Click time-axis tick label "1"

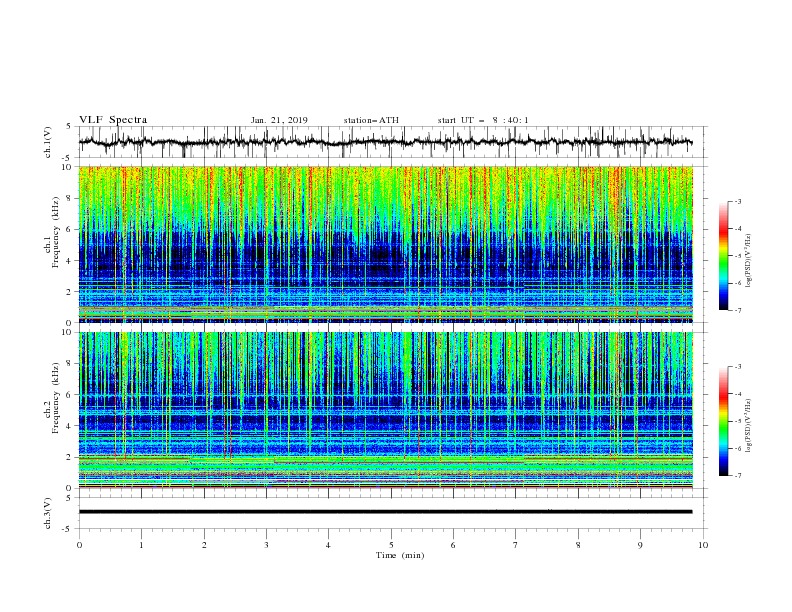click(x=141, y=545)
